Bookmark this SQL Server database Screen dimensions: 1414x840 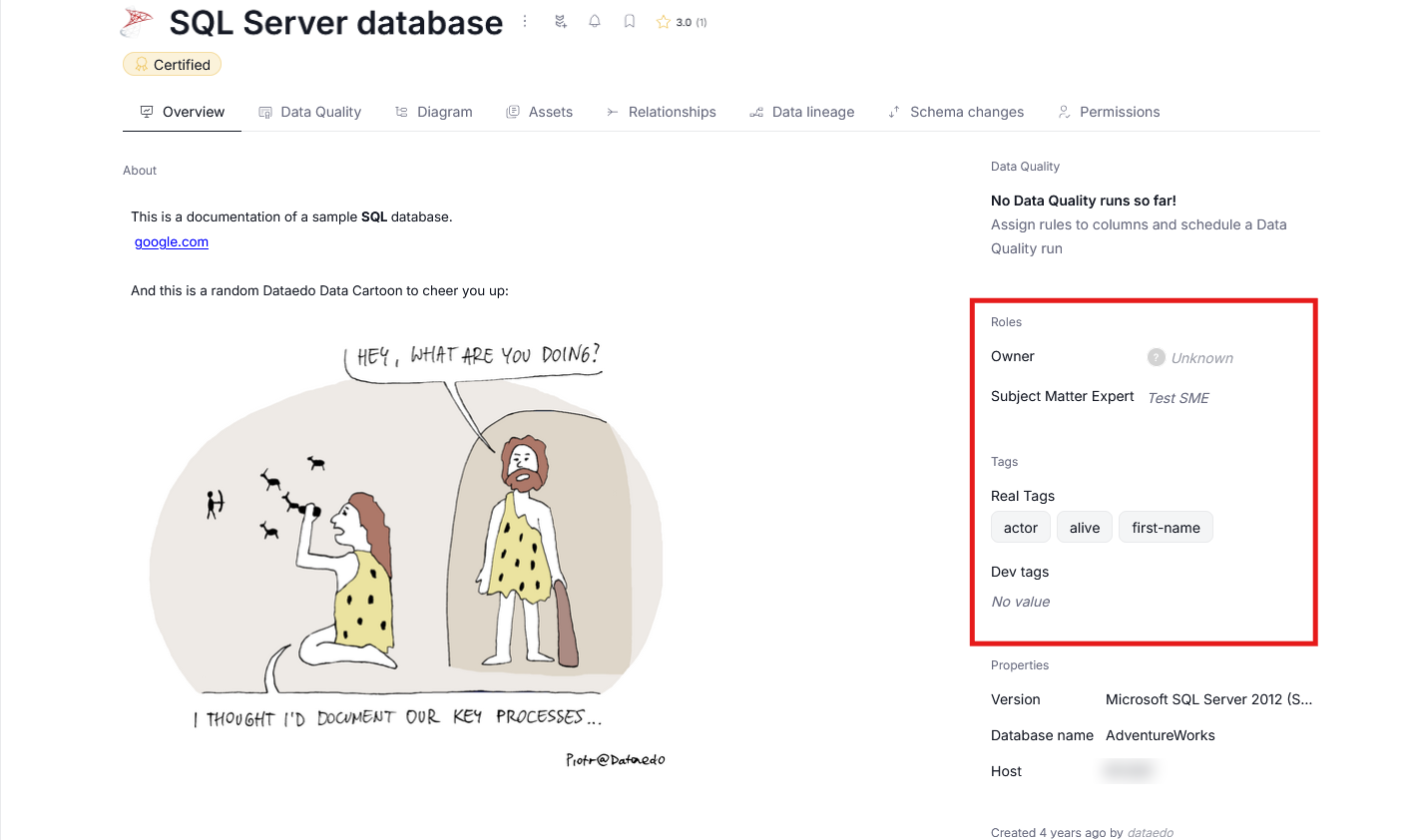[630, 21]
